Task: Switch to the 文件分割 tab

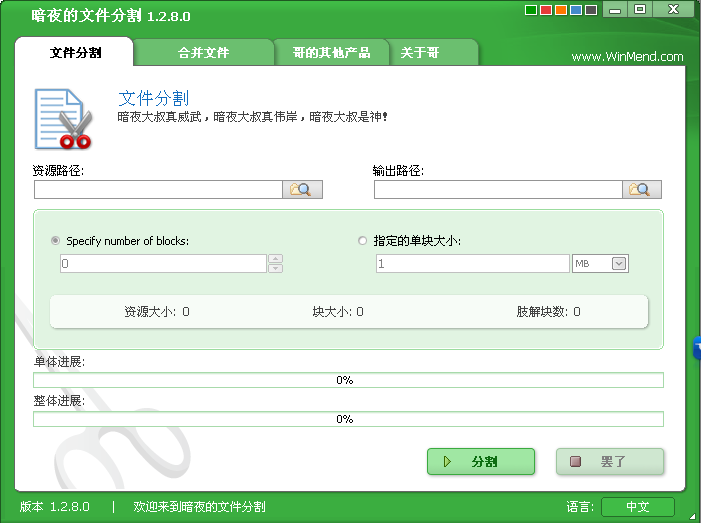Action: click(x=74, y=52)
